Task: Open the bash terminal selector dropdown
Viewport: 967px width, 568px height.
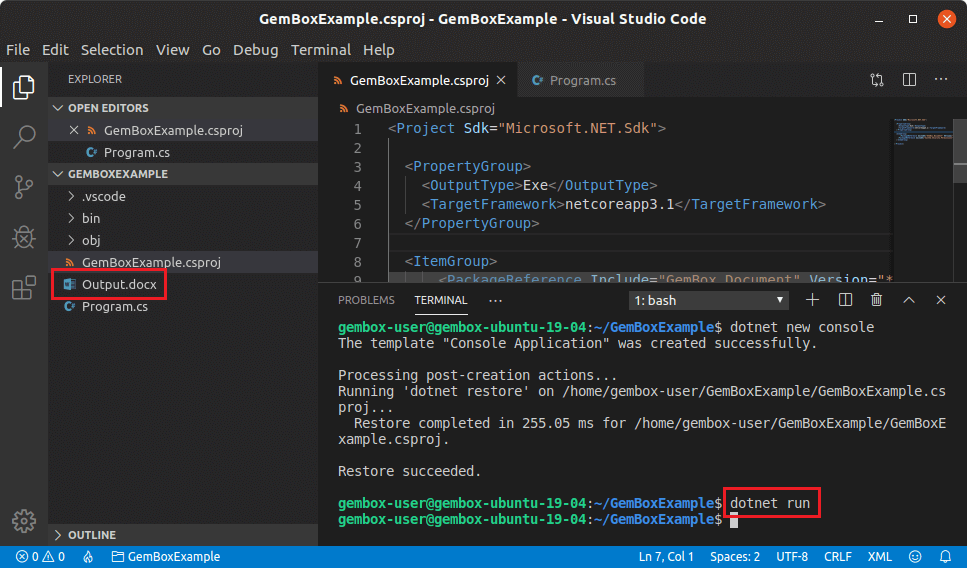Action: point(708,300)
